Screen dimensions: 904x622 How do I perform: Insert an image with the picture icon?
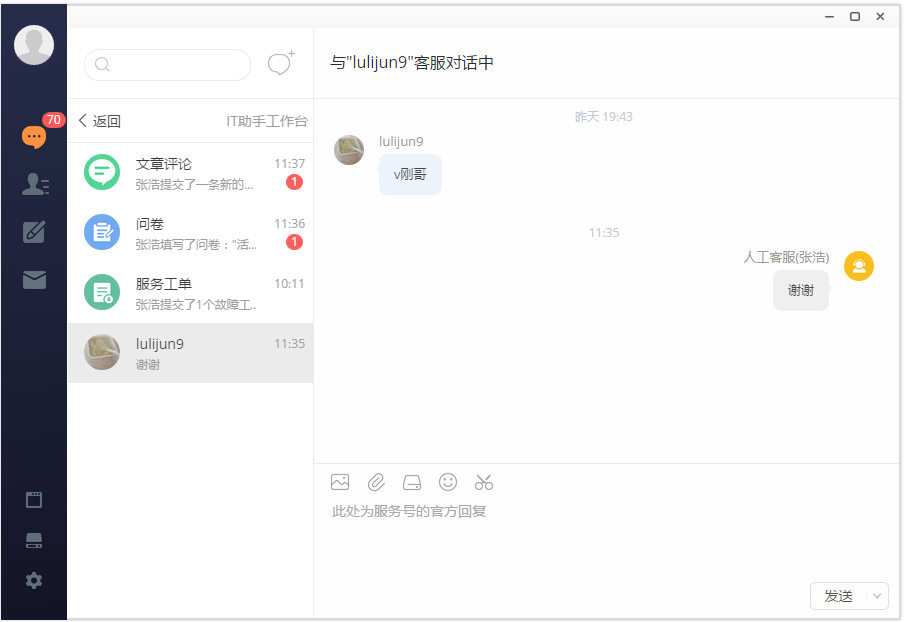pyautogui.click(x=340, y=482)
